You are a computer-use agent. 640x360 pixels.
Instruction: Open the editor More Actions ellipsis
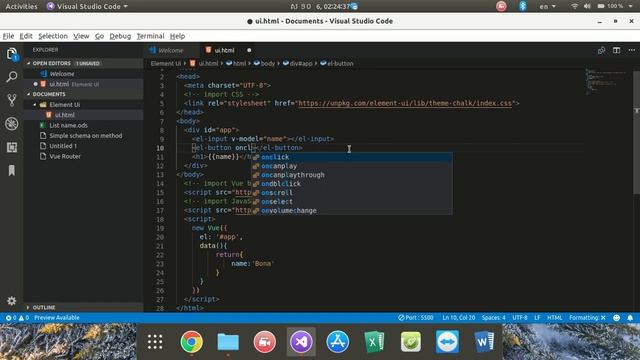[631, 50]
